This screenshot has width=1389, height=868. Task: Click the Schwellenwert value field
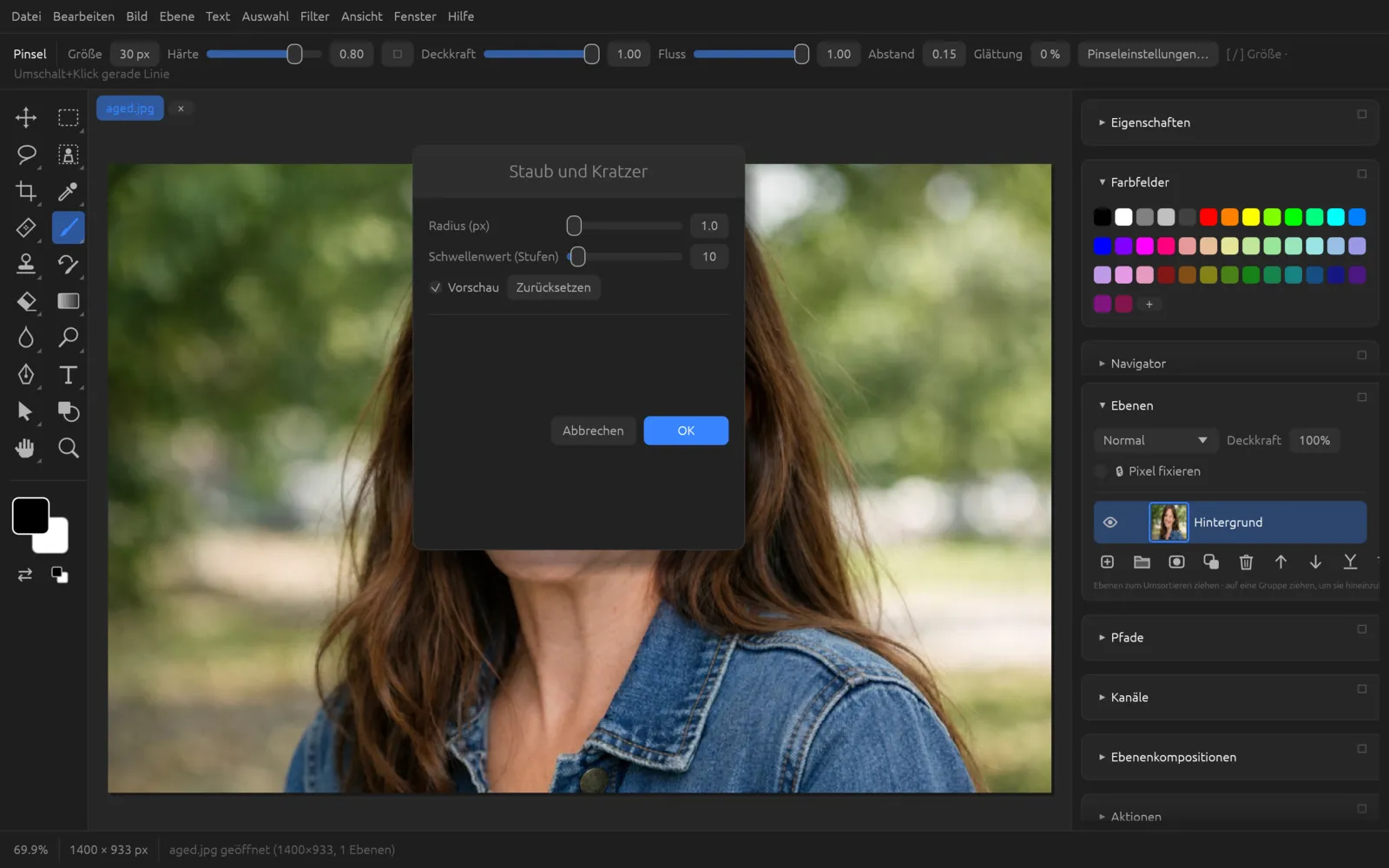[x=709, y=257]
